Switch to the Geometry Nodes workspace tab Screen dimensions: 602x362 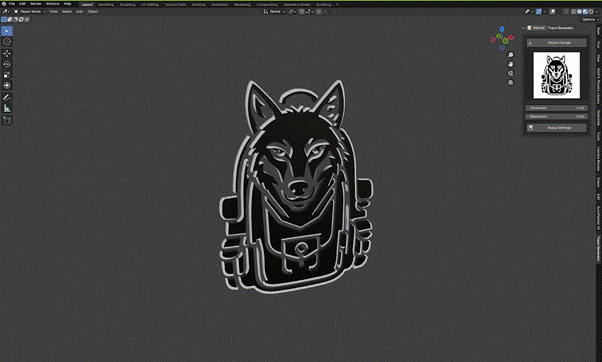pyautogui.click(x=297, y=5)
